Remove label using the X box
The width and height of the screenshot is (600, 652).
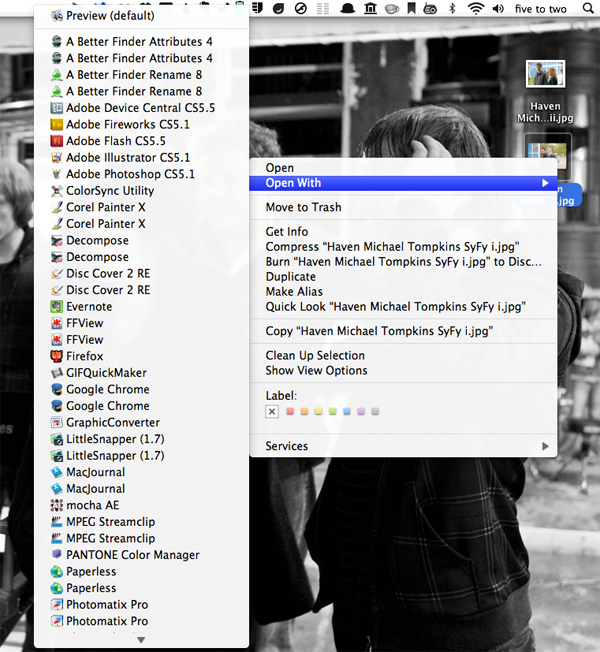coord(272,412)
